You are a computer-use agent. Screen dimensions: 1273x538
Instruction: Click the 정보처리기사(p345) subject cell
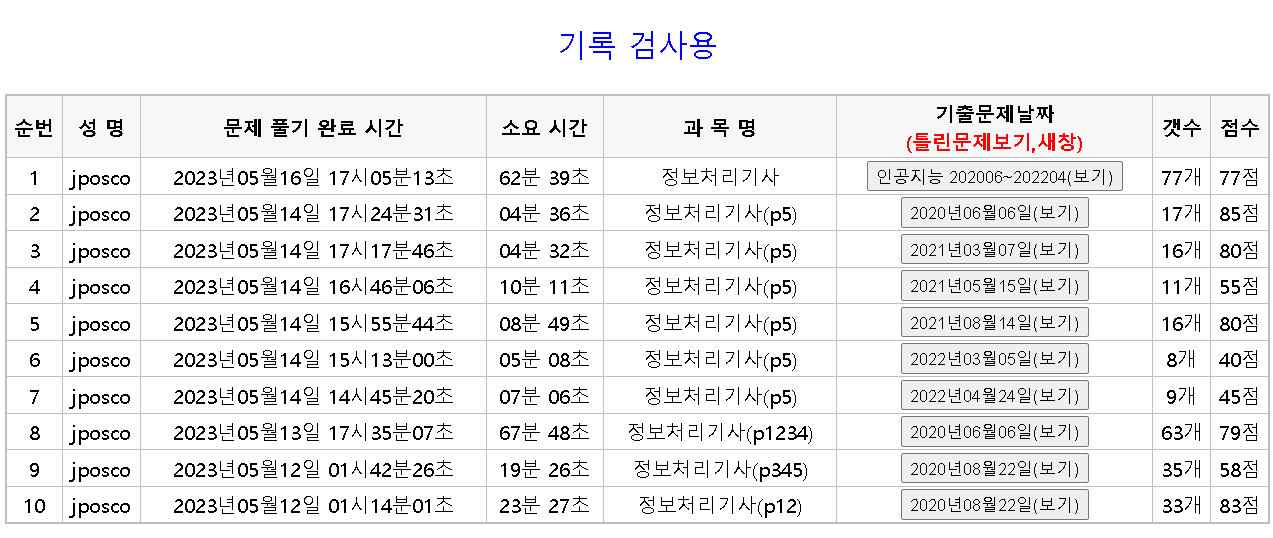720,470
